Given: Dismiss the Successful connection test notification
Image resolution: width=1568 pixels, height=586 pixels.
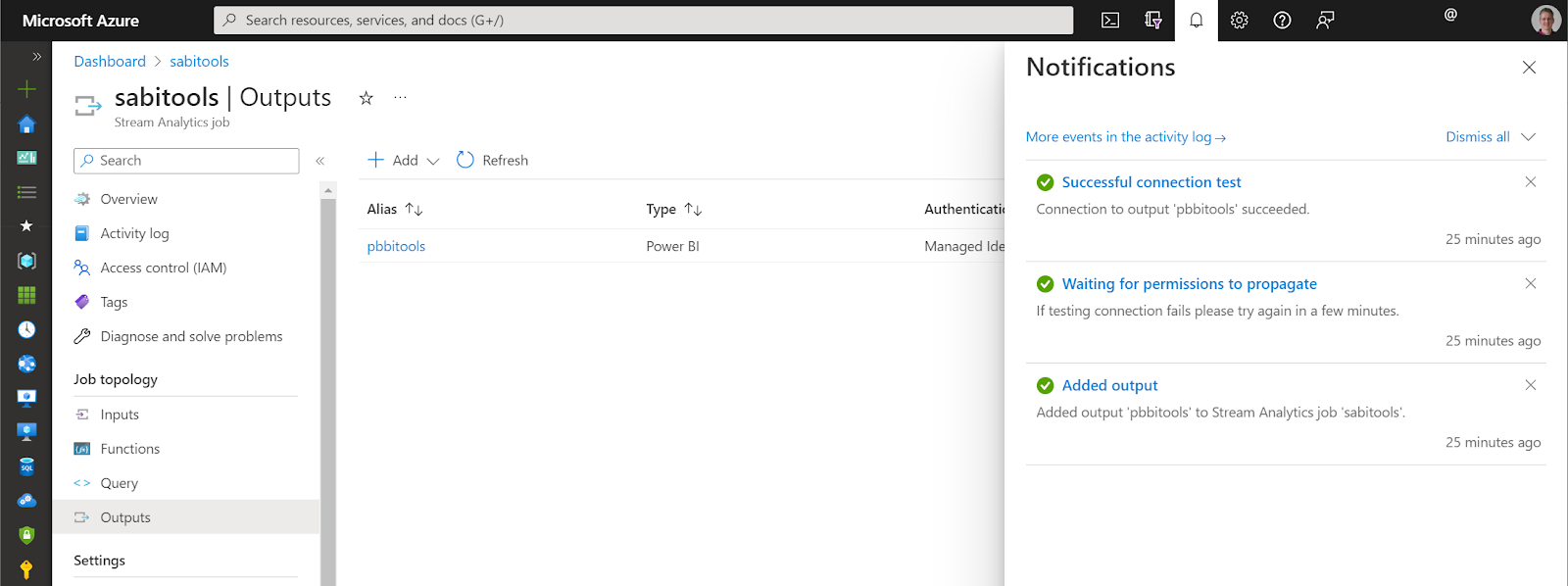Looking at the screenshot, I should pyautogui.click(x=1531, y=182).
